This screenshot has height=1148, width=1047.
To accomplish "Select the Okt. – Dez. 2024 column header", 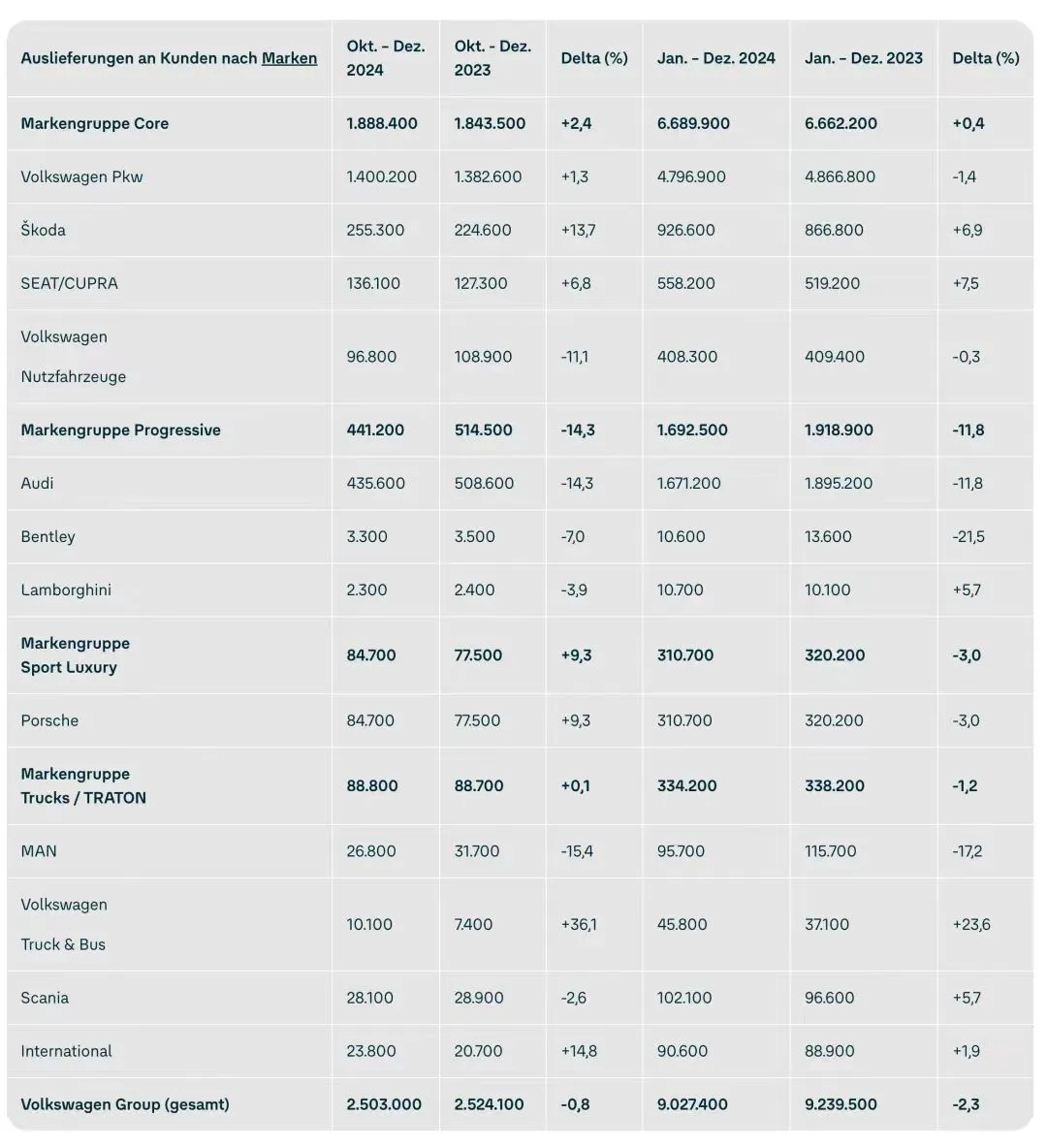I will 386,58.
